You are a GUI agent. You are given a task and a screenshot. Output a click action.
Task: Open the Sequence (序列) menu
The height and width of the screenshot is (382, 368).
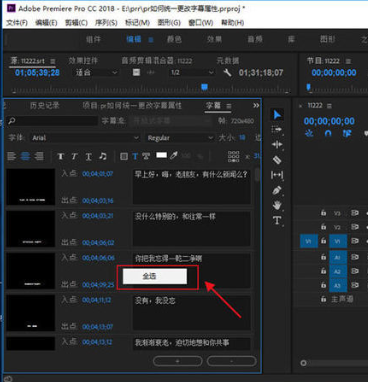[x=106, y=23]
